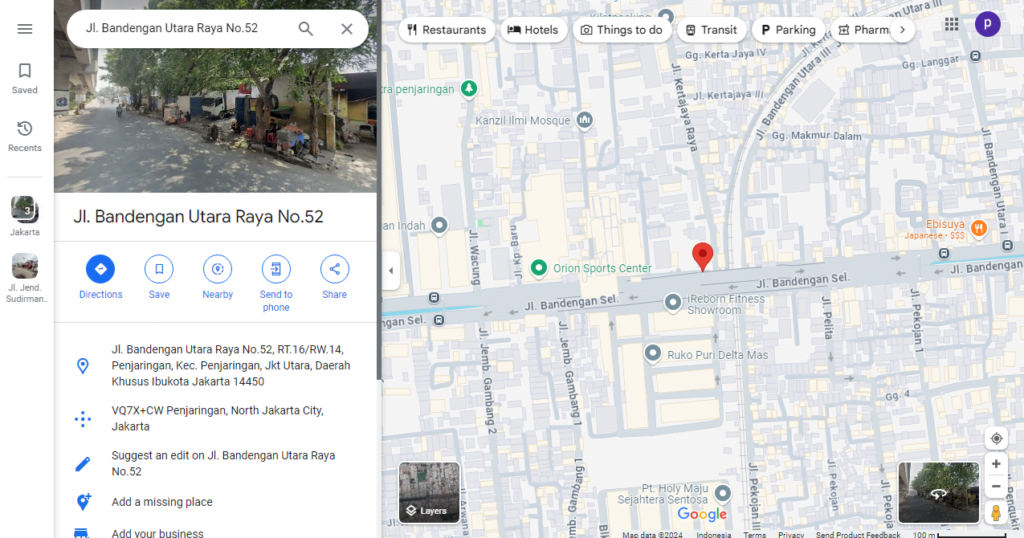The height and width of the screenshot is (538, 1024).
Task: Click the search magnifier icon
Action: click(x=306, y=29)
